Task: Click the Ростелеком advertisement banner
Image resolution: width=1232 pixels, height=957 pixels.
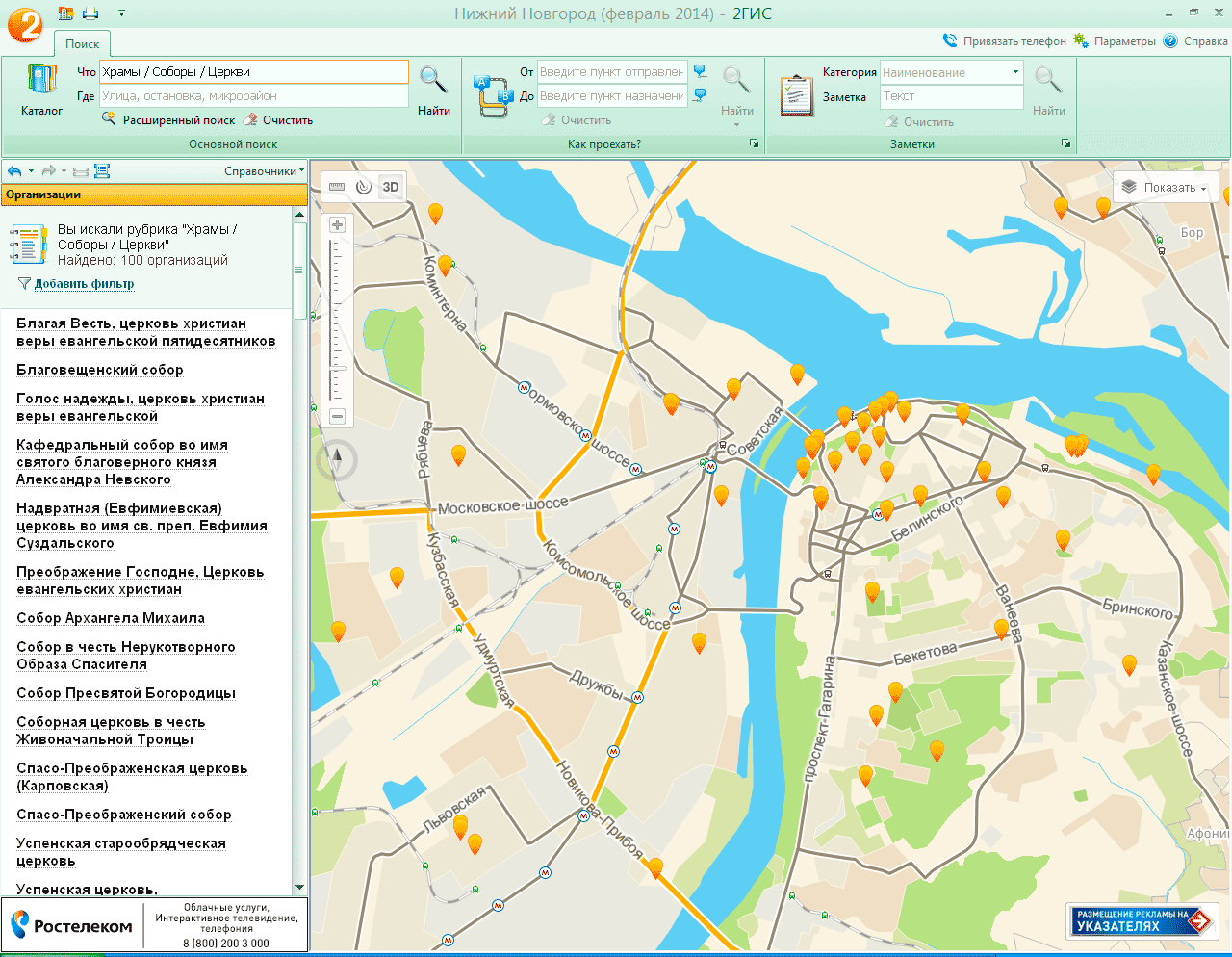Action: [x=154, y=925]
